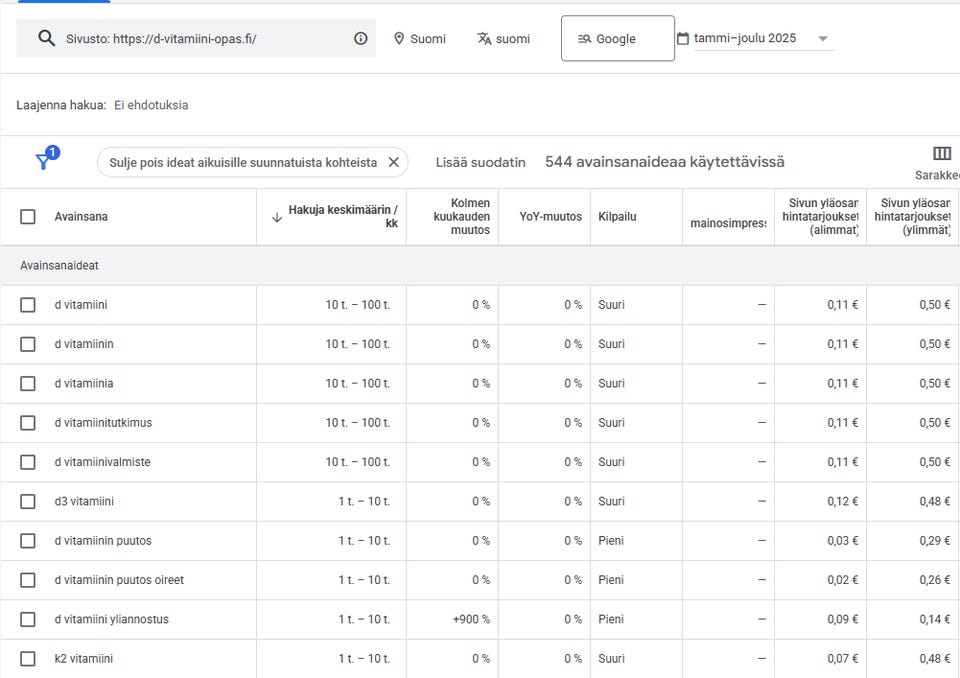Image resolution: width=960 pixels, height=678 pixels.
Task: Click the calendar icon for date range
Action: [x=683, y=38]
